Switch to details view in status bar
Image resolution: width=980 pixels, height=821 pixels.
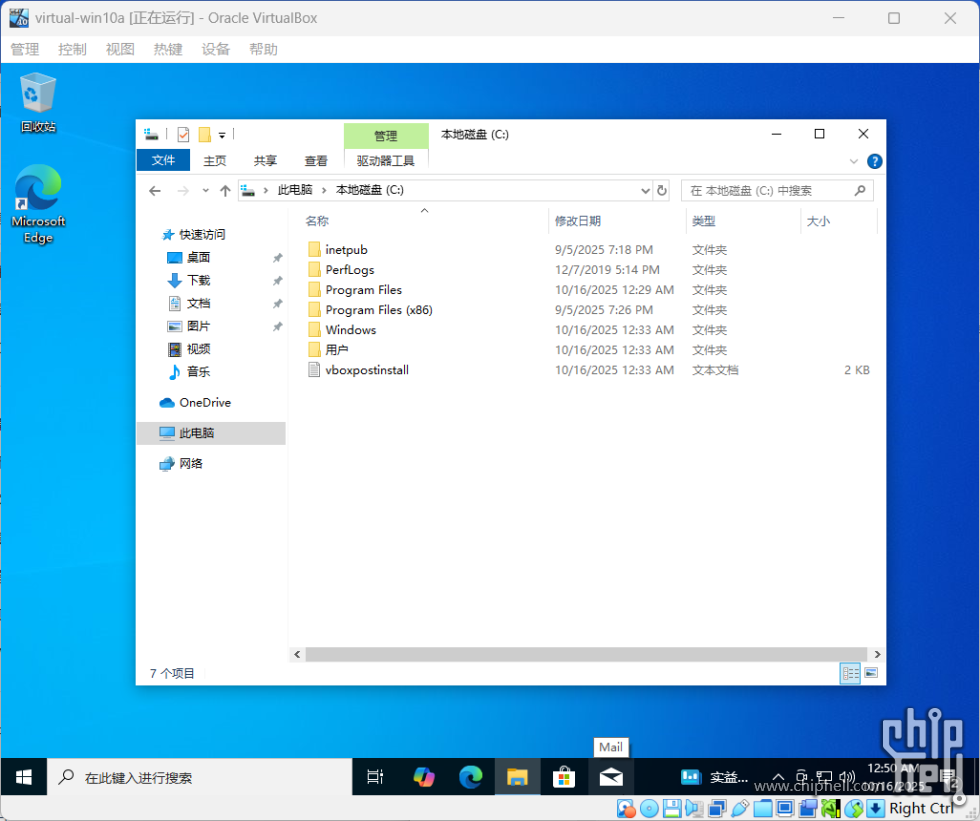[850, 674]
